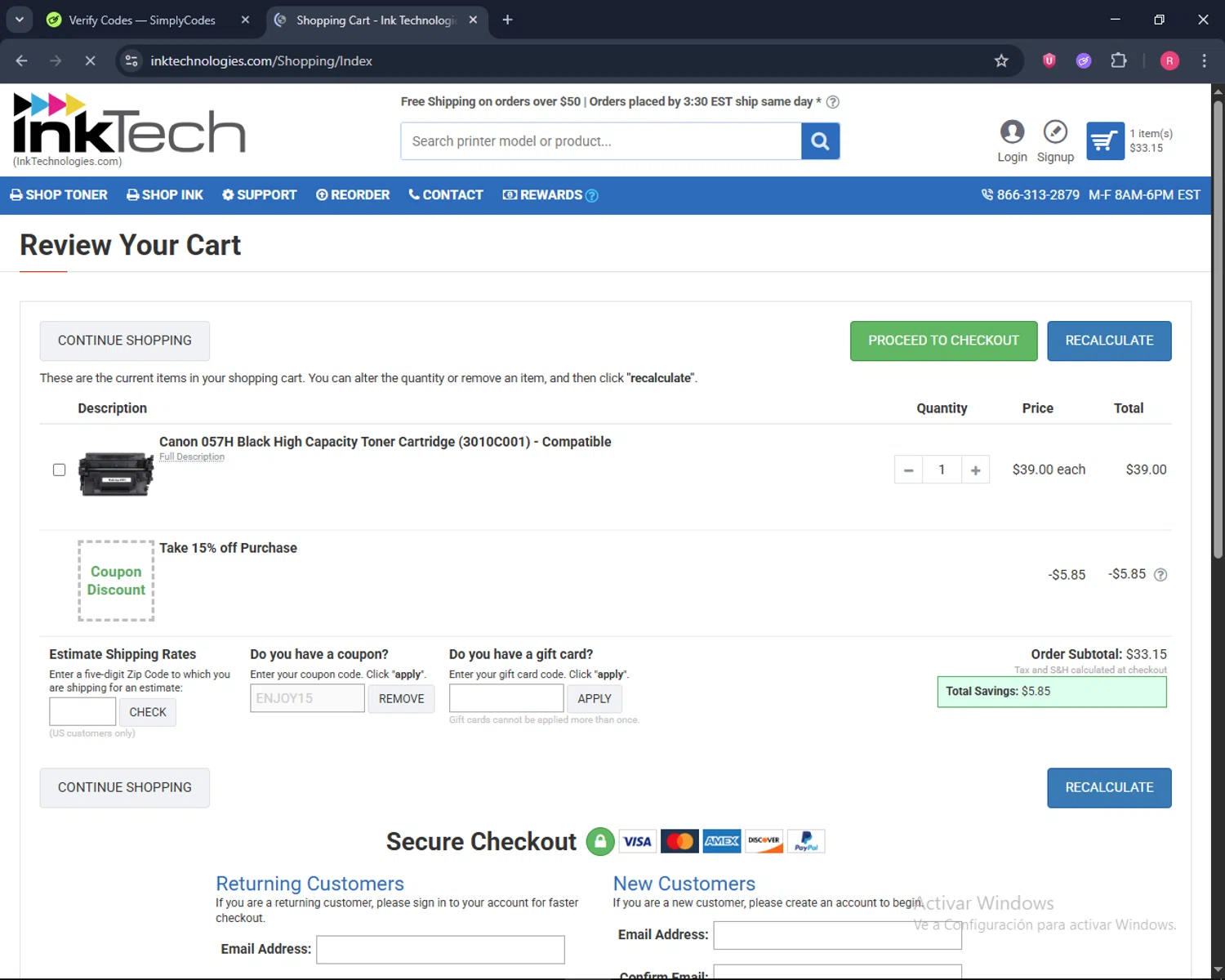
Task: Click the Rewards help question icon
Action: tap(592, 196)
